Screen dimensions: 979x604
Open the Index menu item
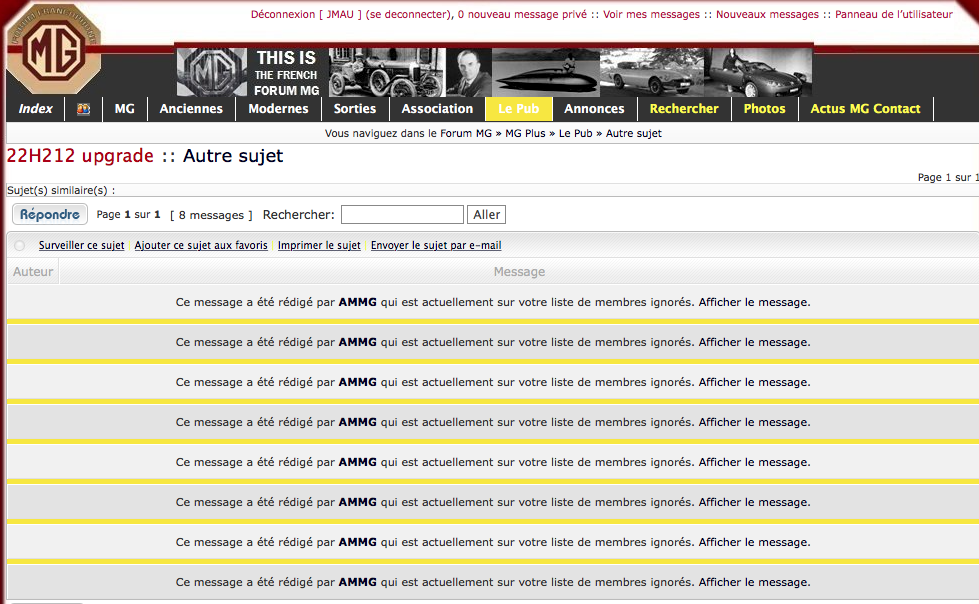(x=36, y=109)
